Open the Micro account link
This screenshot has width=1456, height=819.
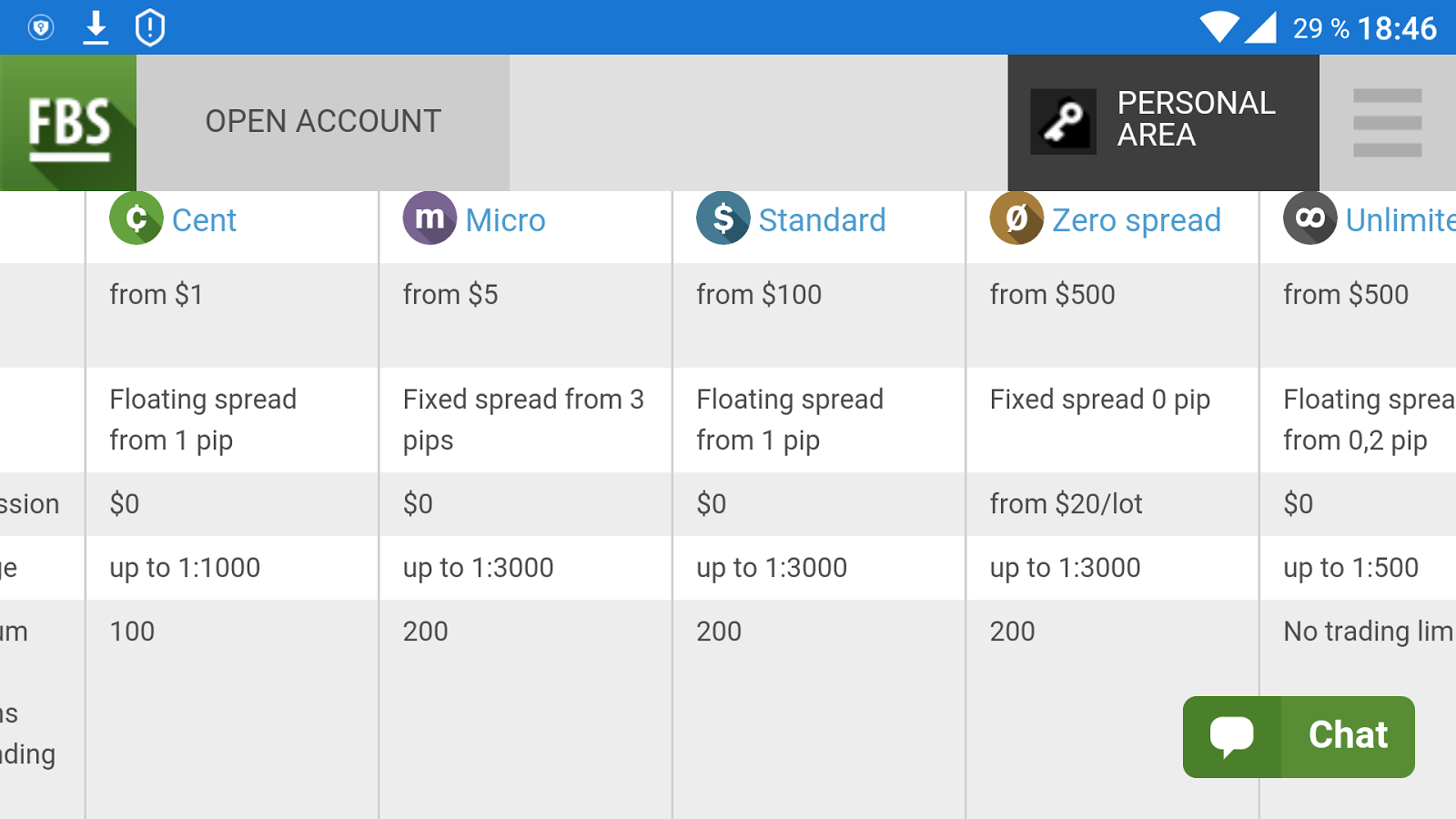coord(505,220)
